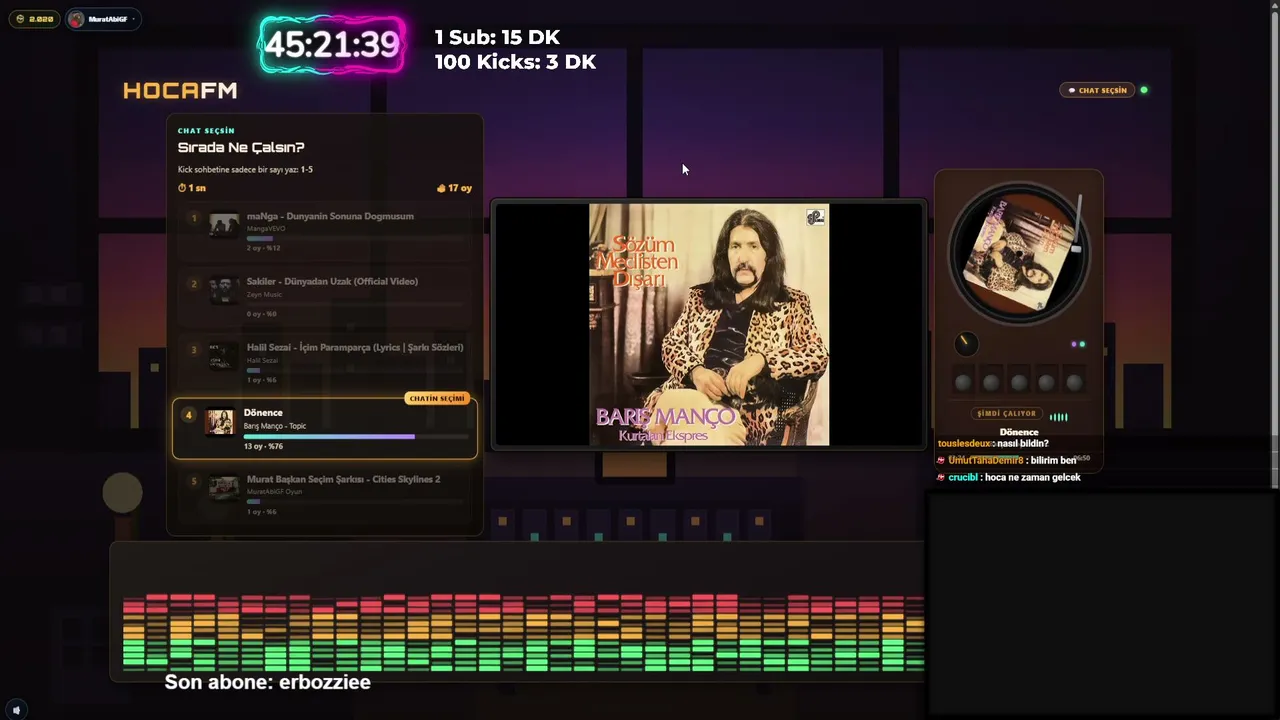This screenshot has width=1280, height=720.
Task: Click the CHATİN SEÇİMİ badge
Action: coord(437,398)
